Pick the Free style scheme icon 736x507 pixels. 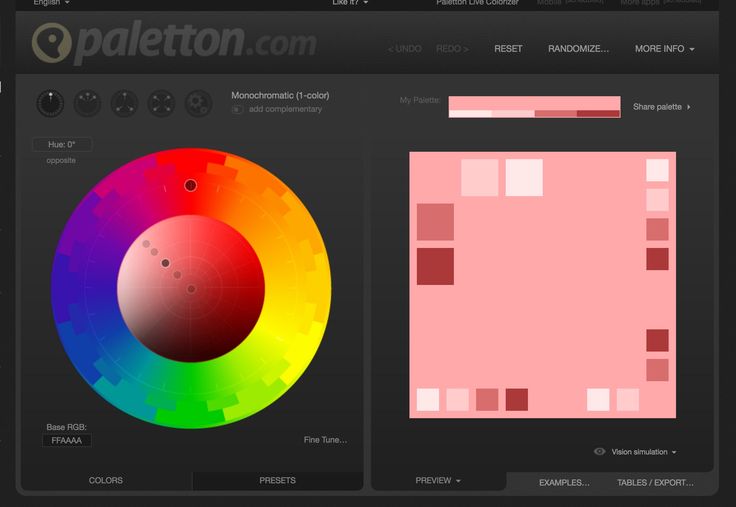point(199,103)
